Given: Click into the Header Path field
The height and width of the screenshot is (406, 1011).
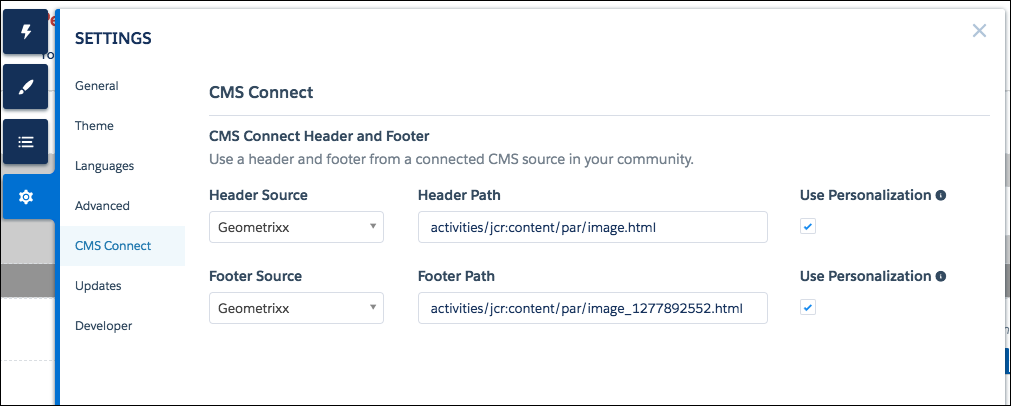Looking at the screenshot, I should pos(593,227).
